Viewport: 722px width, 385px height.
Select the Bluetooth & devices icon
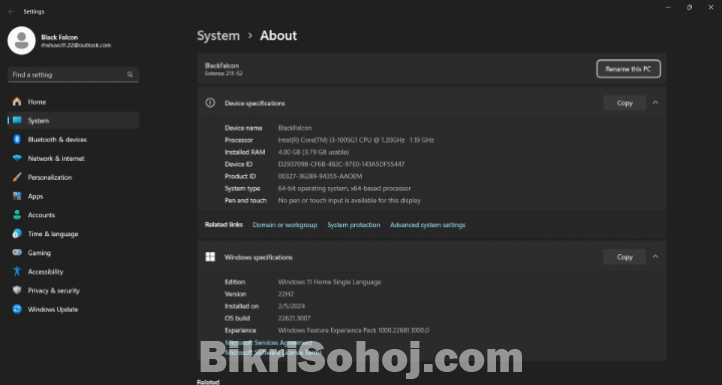pos(17,140)
